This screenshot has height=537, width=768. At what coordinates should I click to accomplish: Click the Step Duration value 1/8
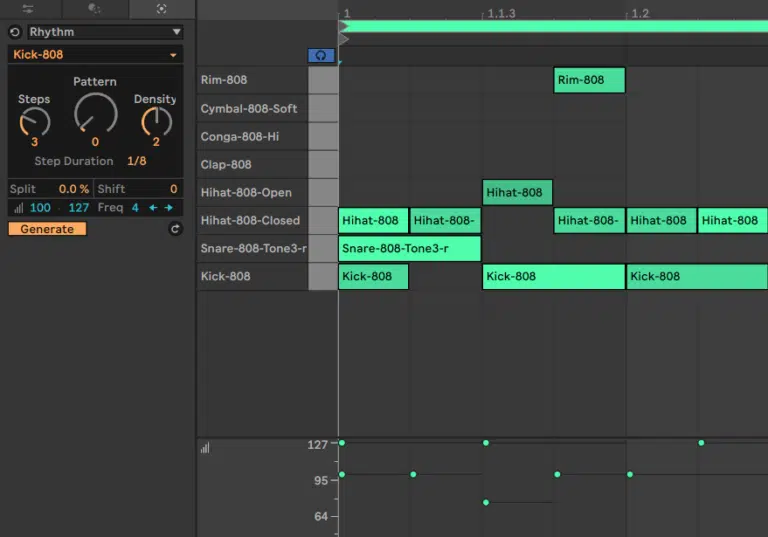tap(137, 161)
